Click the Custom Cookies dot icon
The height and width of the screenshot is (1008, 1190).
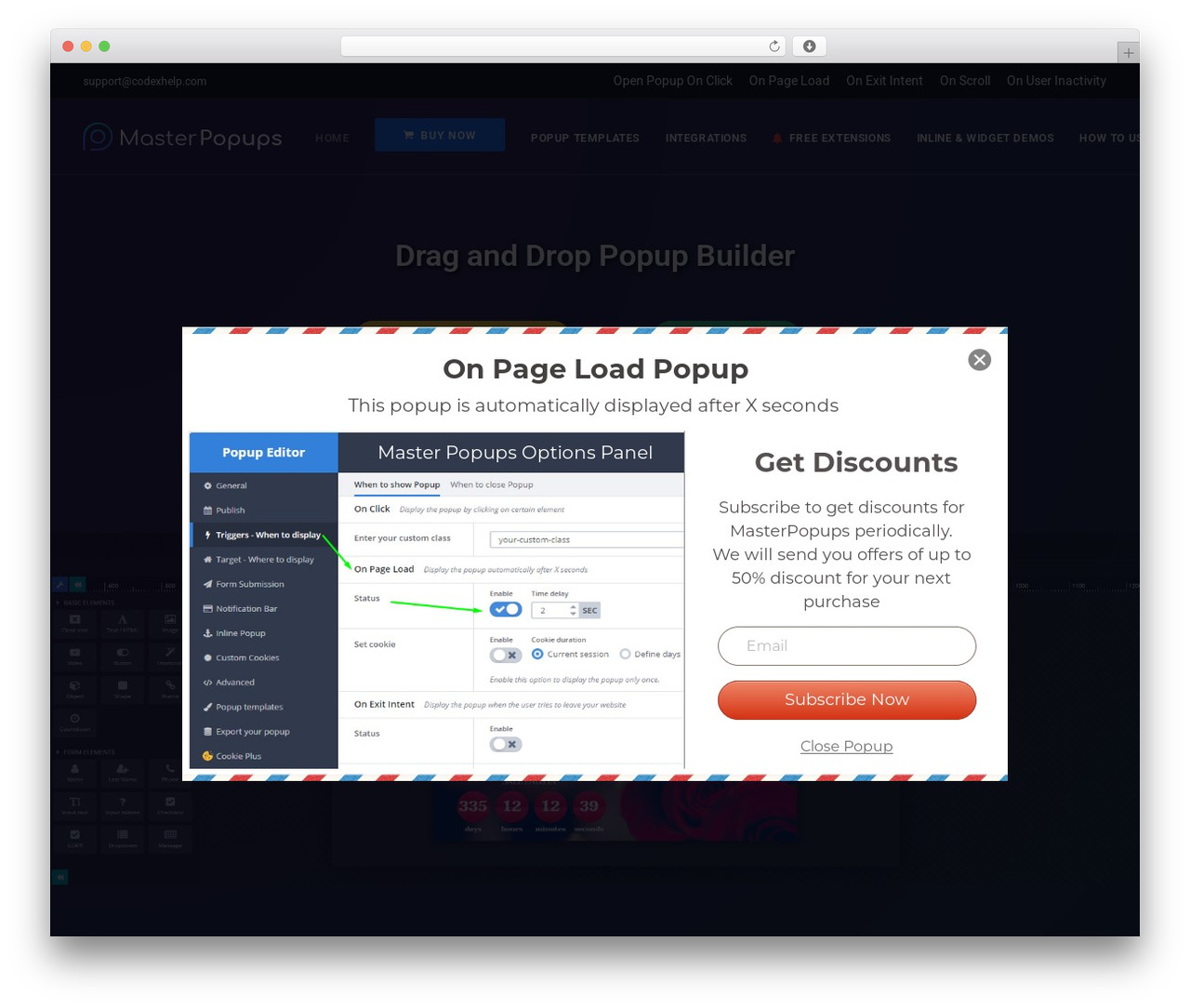pyautogui.click(x=207, y=657)
